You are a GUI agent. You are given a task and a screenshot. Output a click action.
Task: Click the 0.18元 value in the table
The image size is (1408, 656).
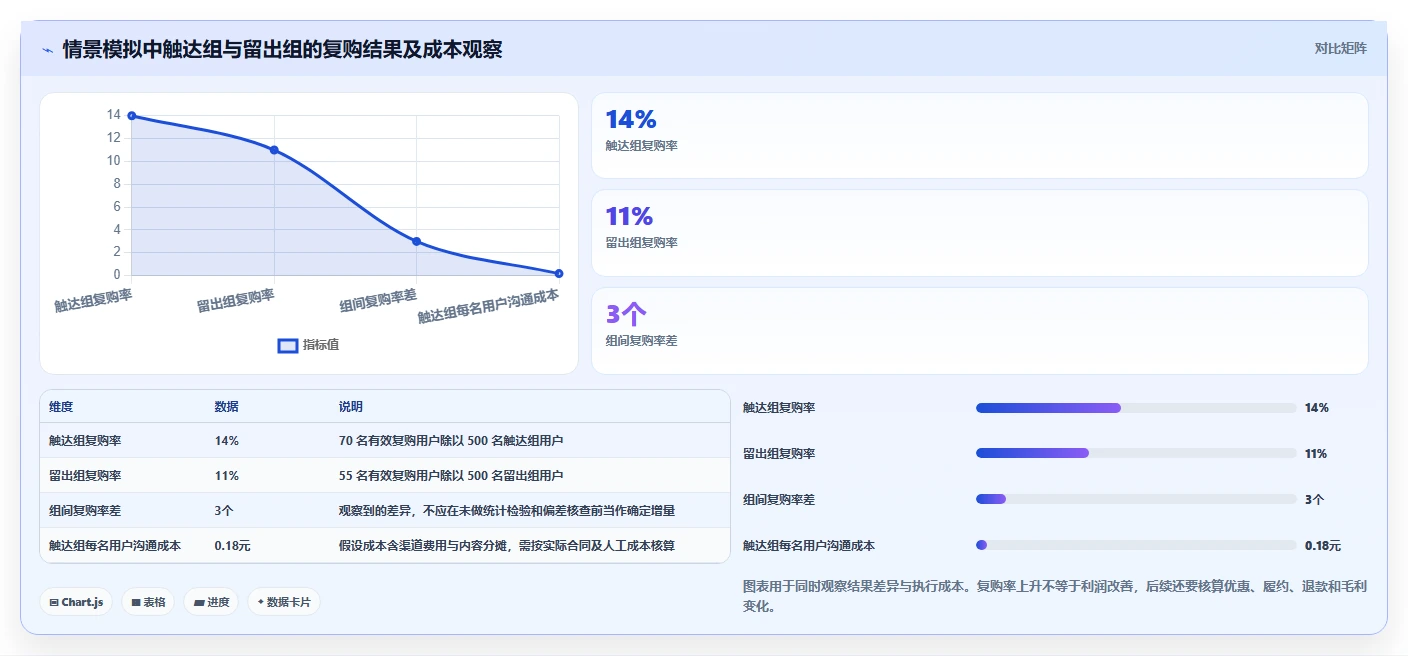coord(232,545)
